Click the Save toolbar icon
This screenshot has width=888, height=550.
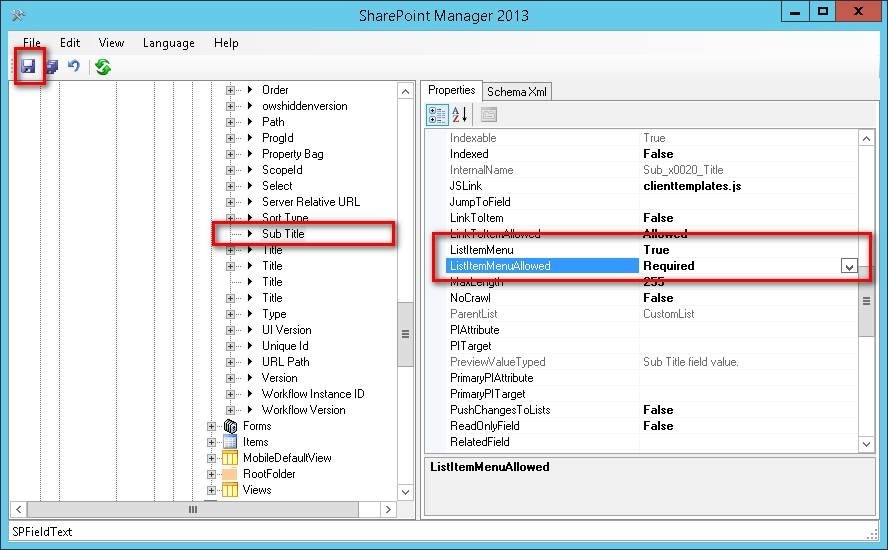(x=28, y=67)
